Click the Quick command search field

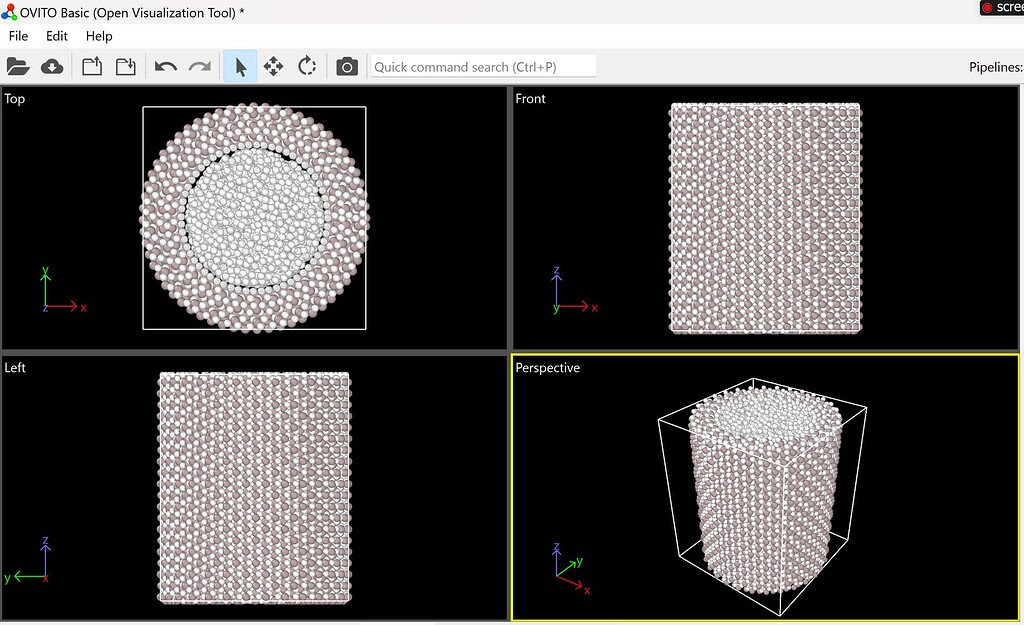pos(483,66)
